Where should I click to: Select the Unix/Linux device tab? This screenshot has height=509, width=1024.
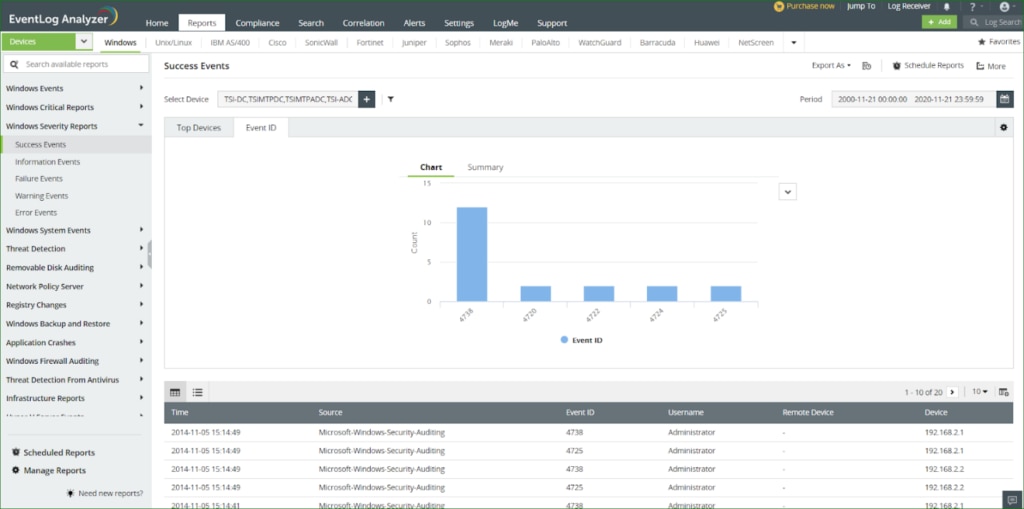[x=174, y=42]
